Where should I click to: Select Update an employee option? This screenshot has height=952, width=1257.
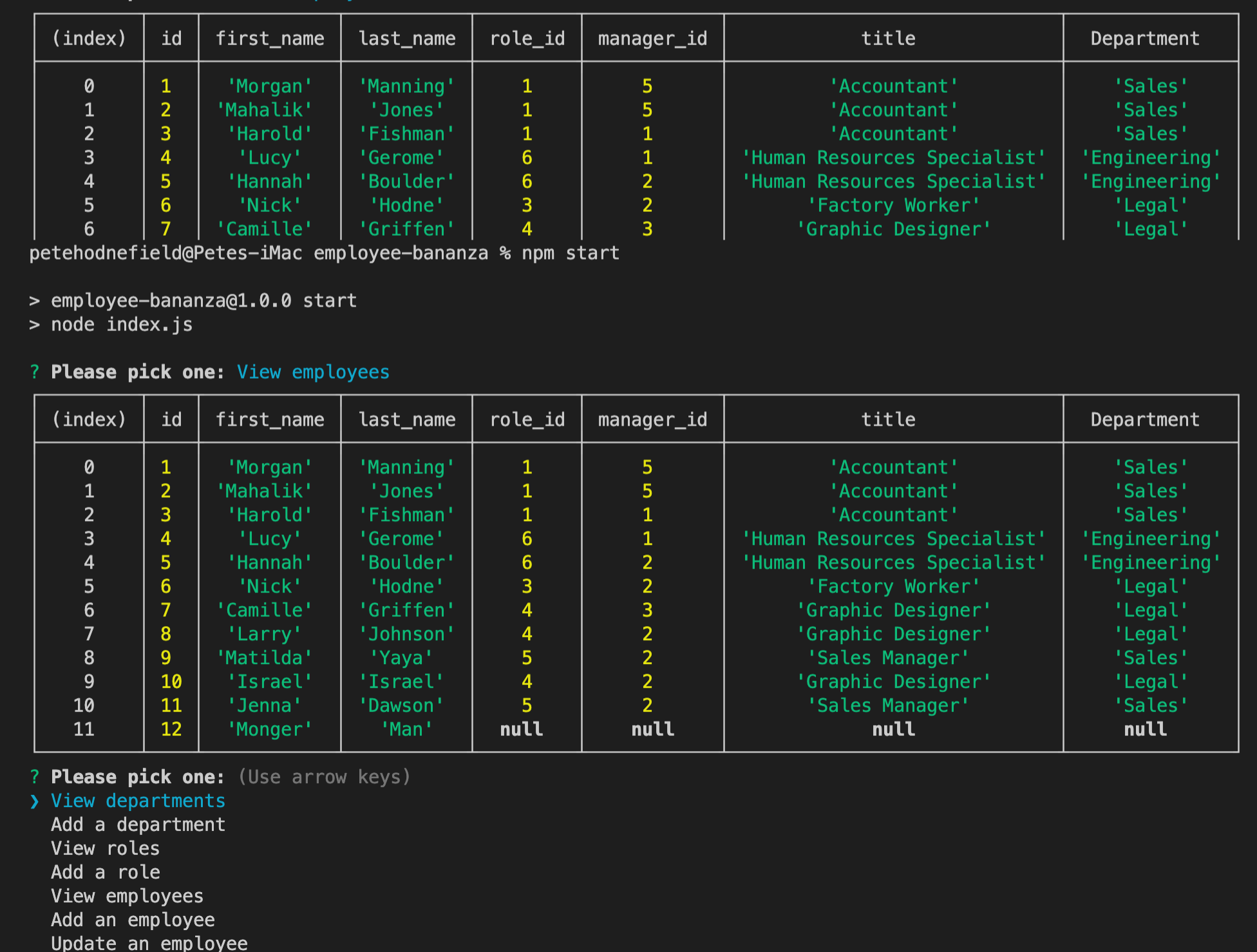click(149, 943)
